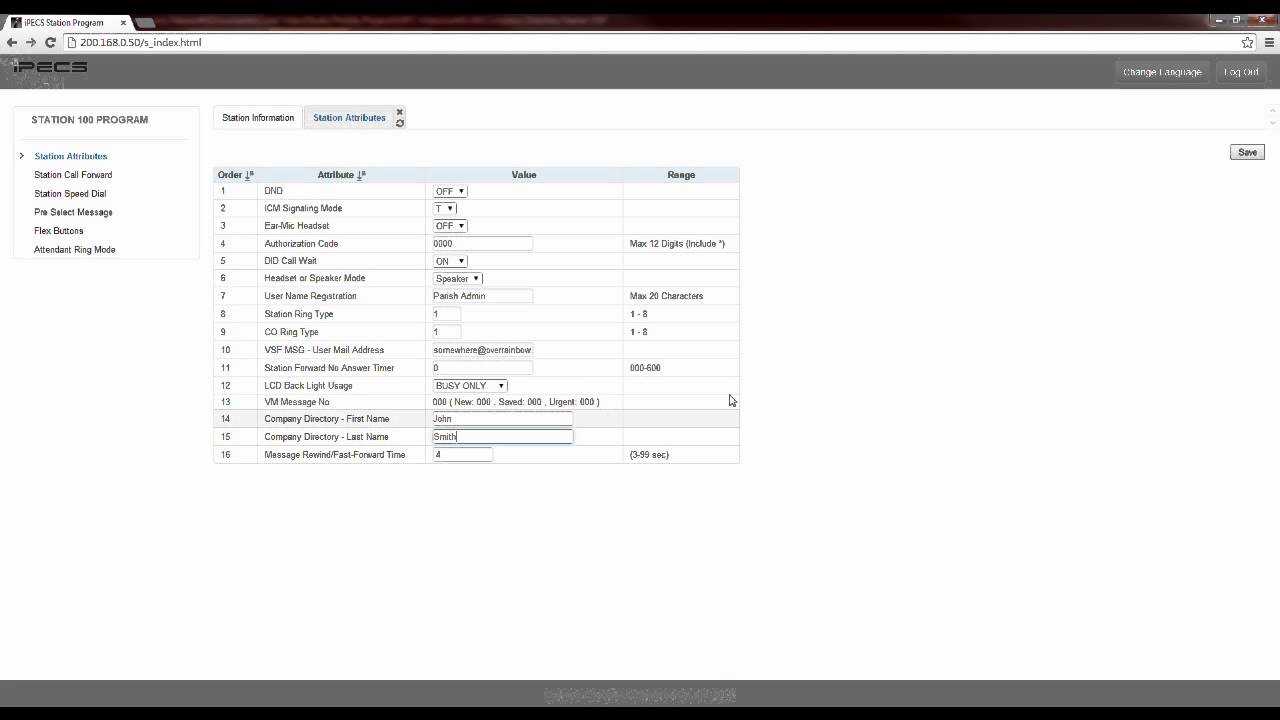Click the Value column header
The image size is (1280, 720).
[x=524, y=175]
